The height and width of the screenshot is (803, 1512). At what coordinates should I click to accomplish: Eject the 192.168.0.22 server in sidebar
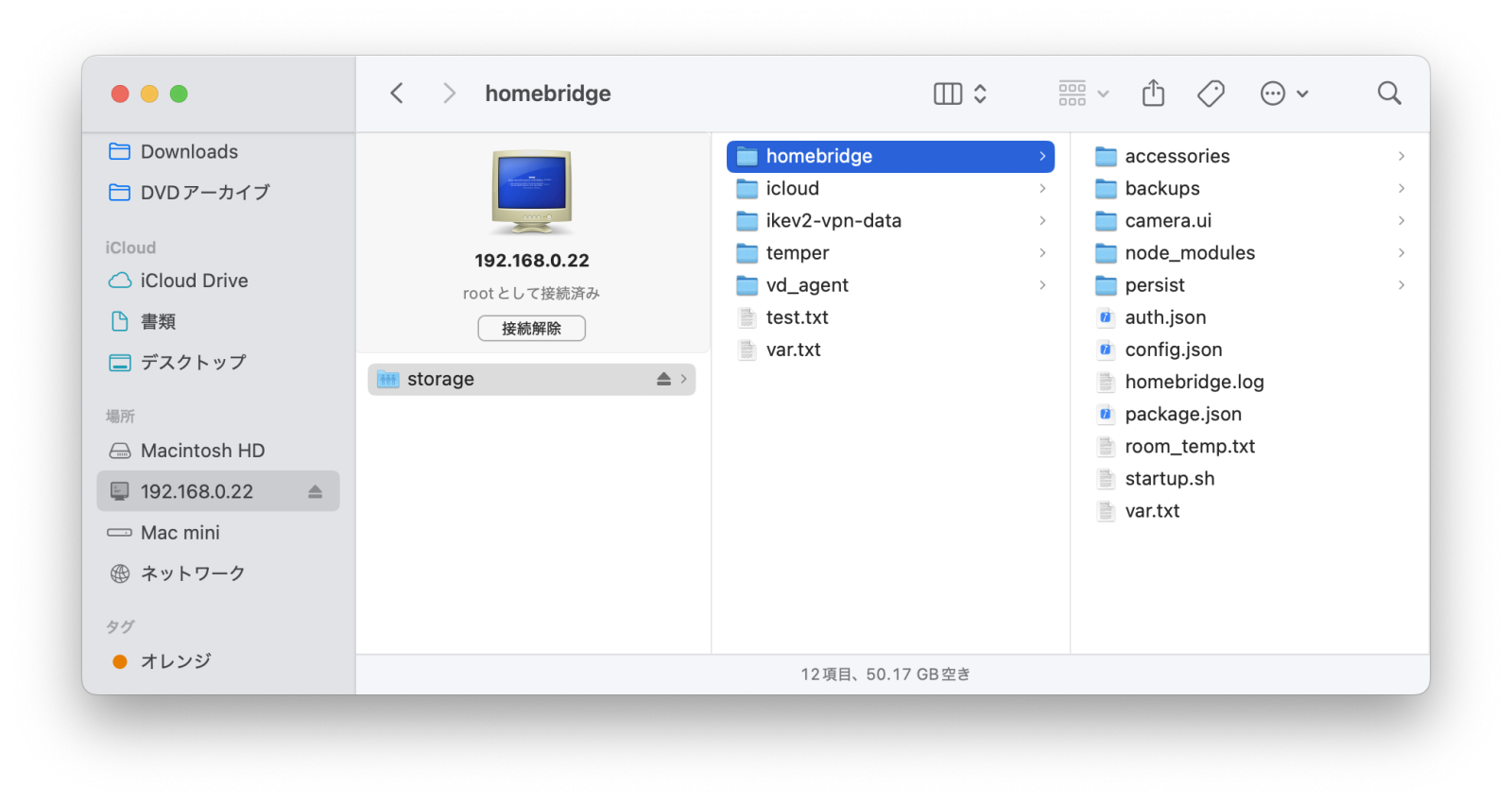(x=315, y=492)
